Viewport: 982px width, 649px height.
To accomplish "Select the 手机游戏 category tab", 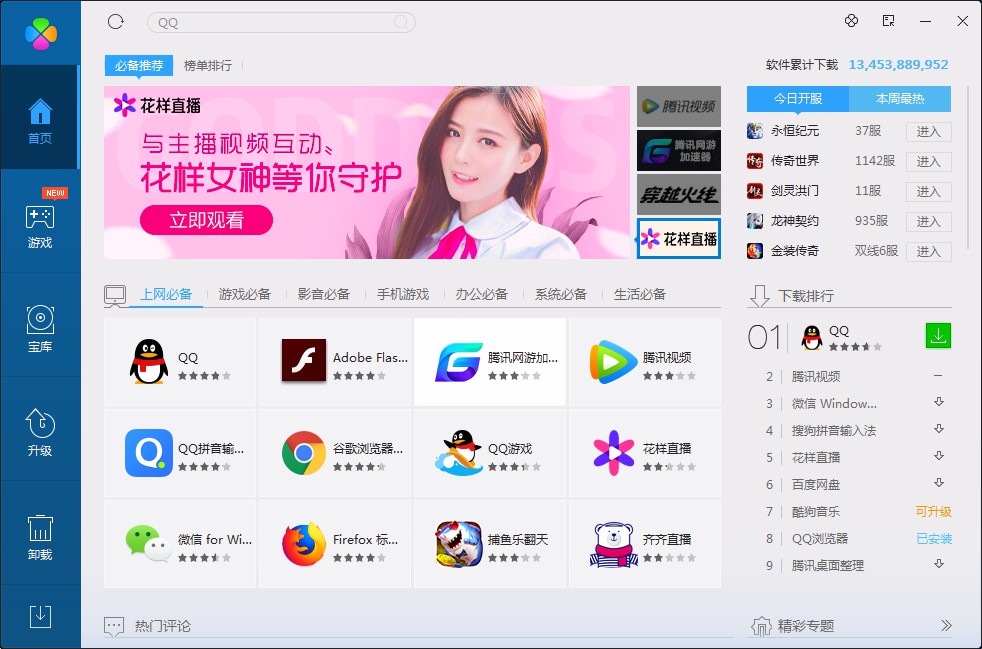I will click(403, 294).
